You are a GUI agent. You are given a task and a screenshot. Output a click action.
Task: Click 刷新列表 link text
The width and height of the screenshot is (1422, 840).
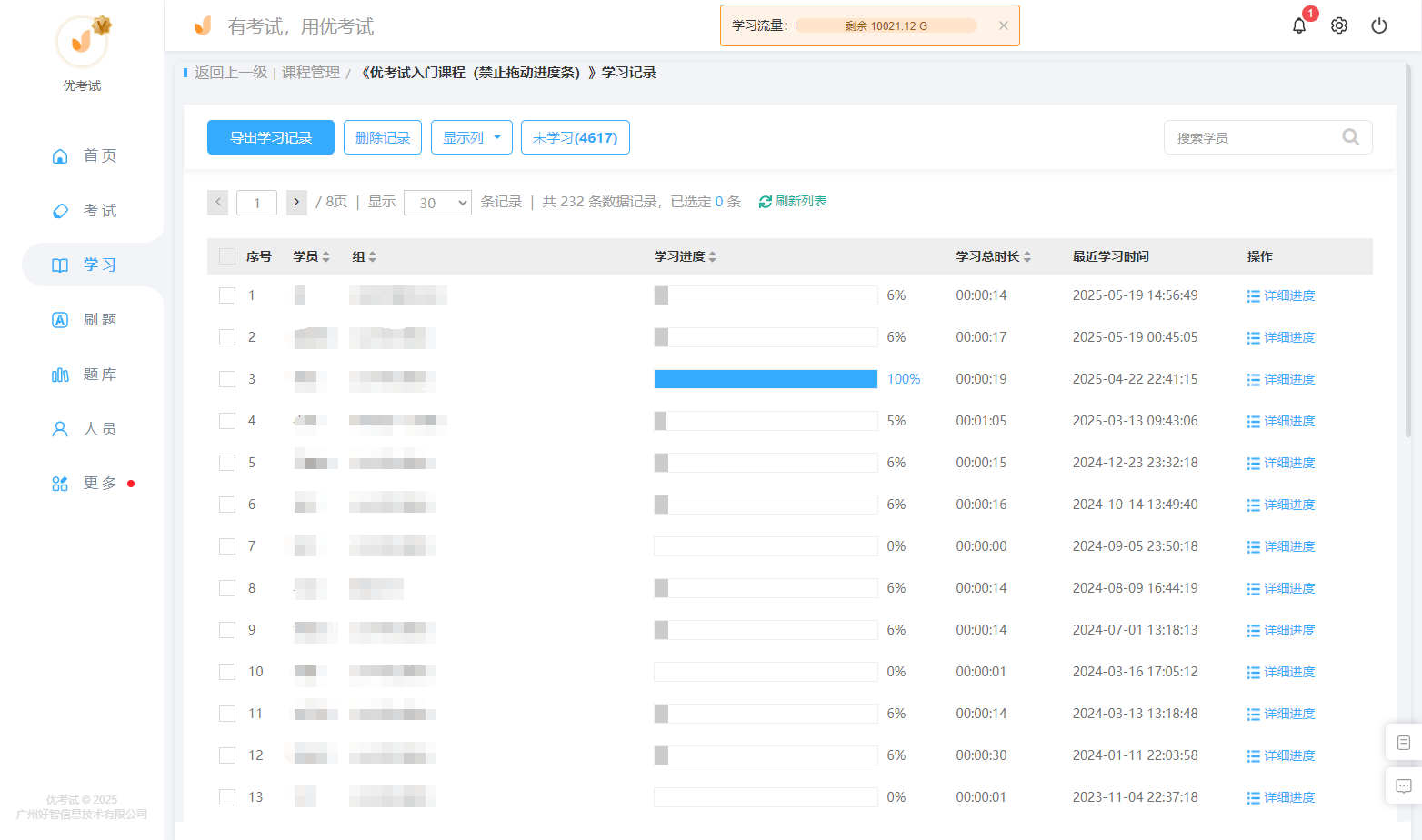(801, 202)
